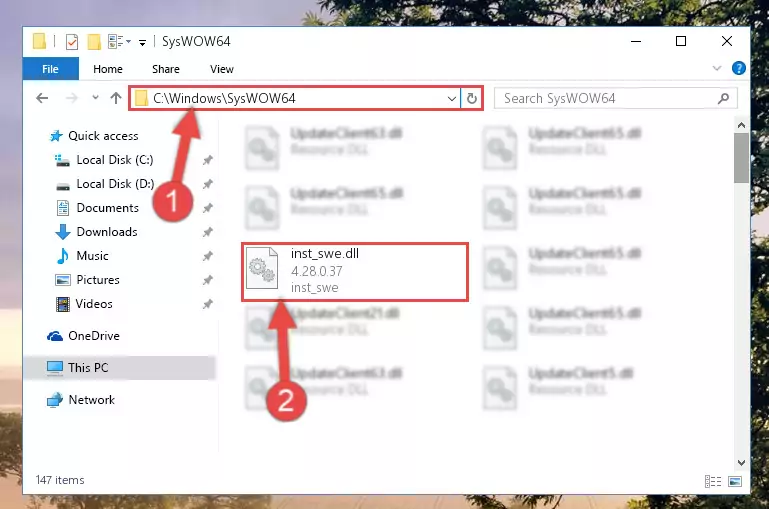The width and height of the screenshot is (769, 509).
Task: Select This PC in navigation pane
Action: [x=119, y=368]
